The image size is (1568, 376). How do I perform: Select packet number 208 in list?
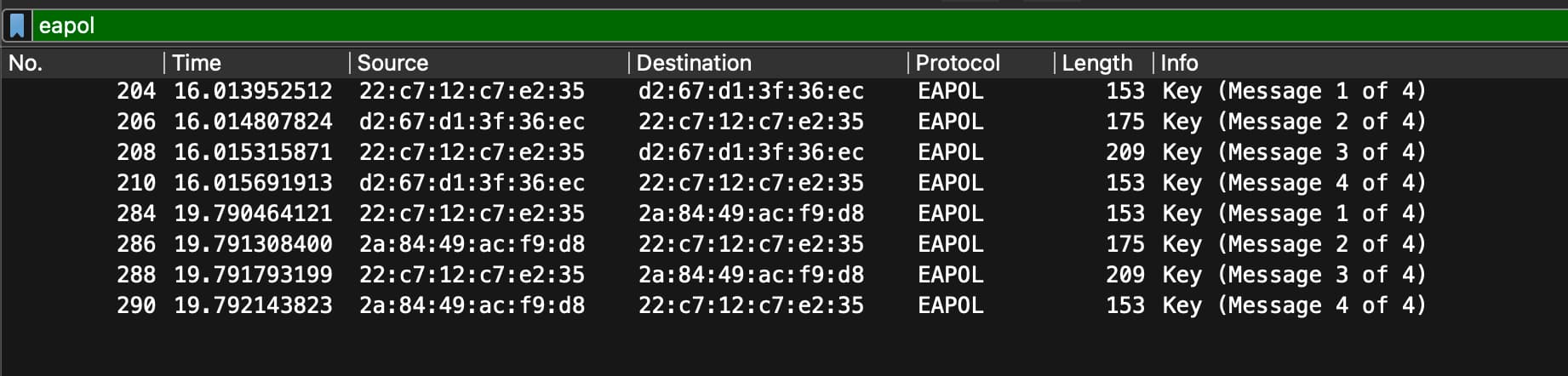pos(136,152)
